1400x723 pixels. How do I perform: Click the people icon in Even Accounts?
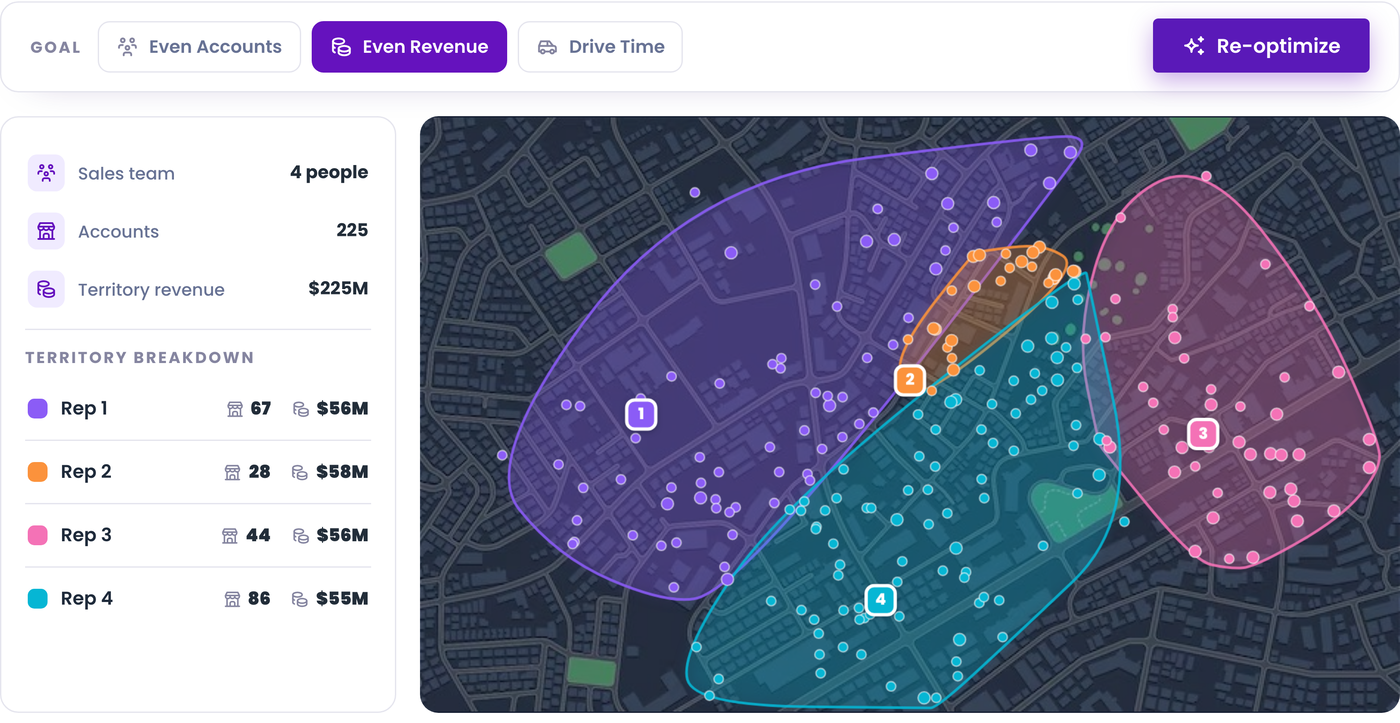pyautogui.click(x=127, y=47)
